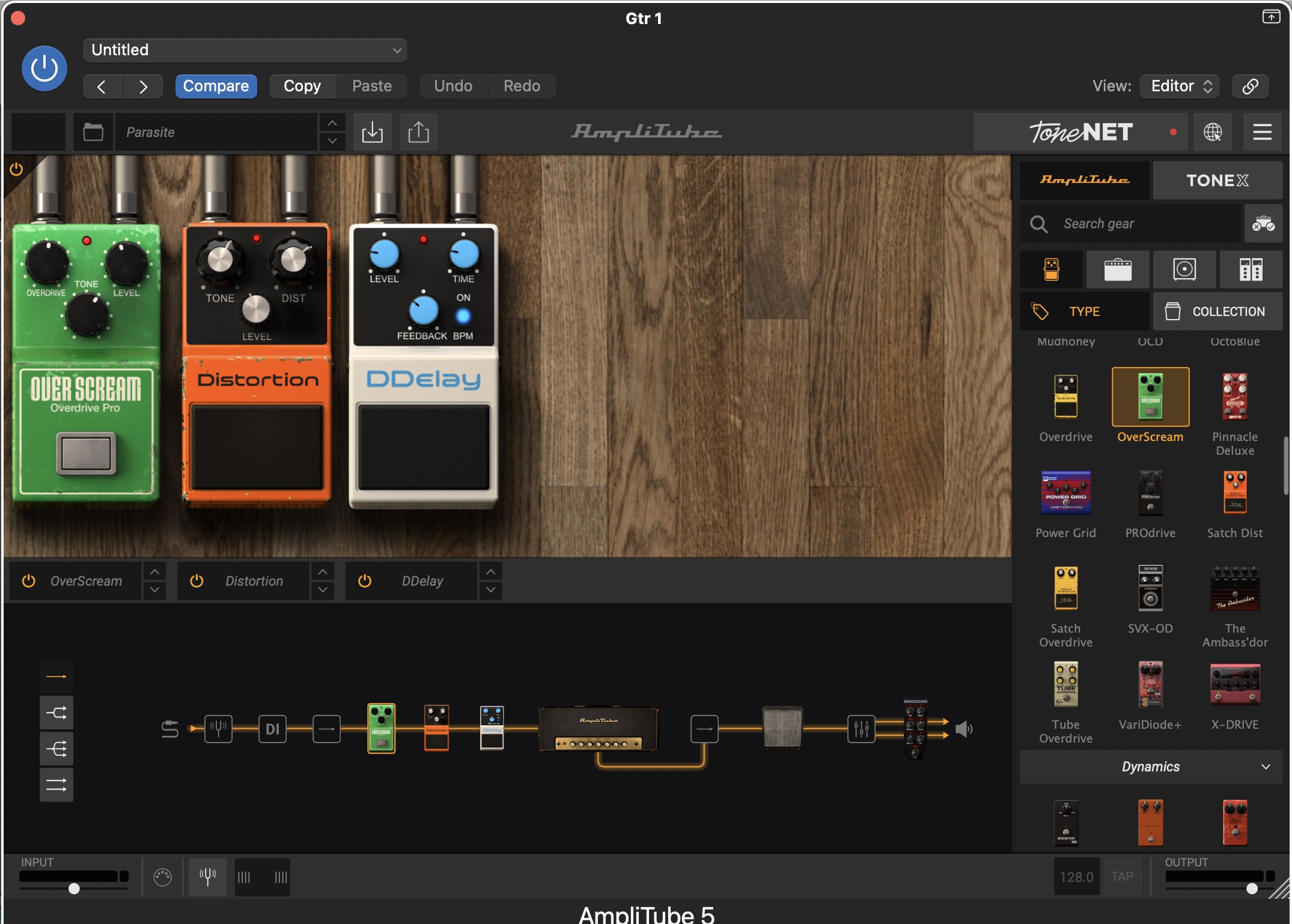Bypass the DDelay pedal slot

point(365,581)
